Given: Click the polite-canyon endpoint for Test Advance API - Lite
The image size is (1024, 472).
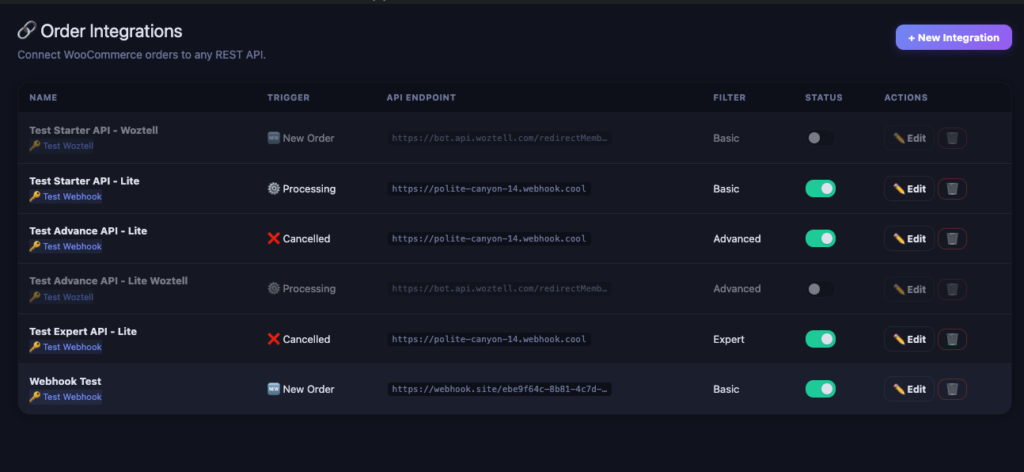Looking at the screenshot, I should [489, 239].
